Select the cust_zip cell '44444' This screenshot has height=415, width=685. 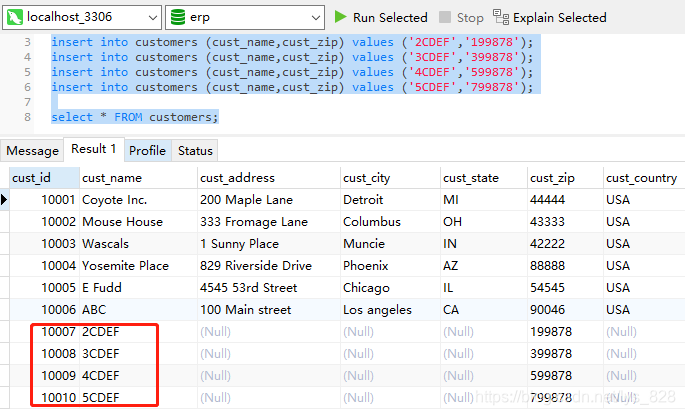[565, 200]
